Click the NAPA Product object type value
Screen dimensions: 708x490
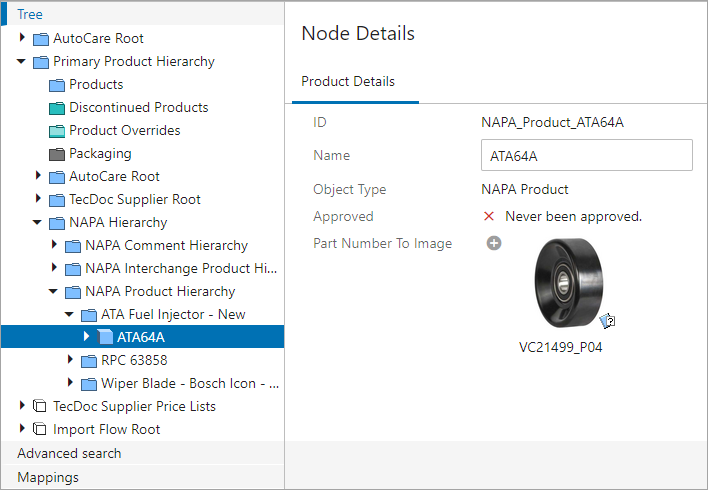525,189
